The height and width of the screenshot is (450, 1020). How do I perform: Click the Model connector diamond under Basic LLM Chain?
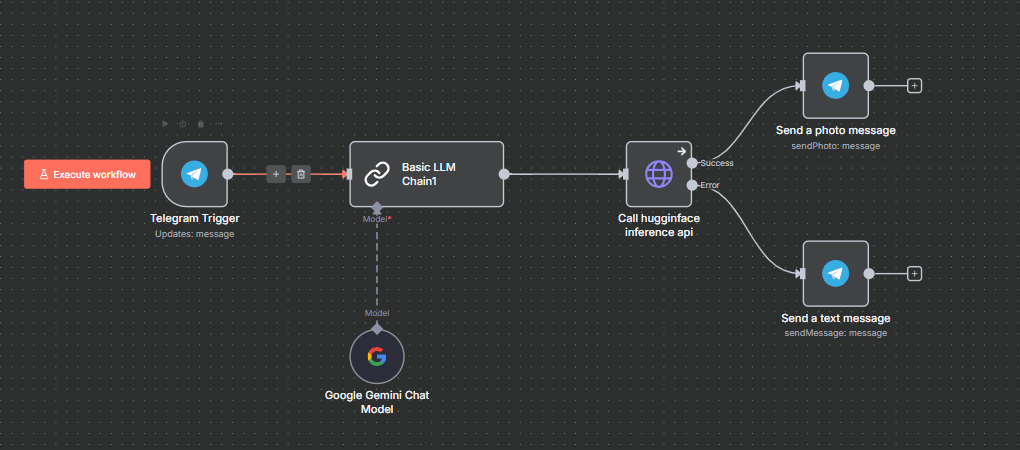377,208
